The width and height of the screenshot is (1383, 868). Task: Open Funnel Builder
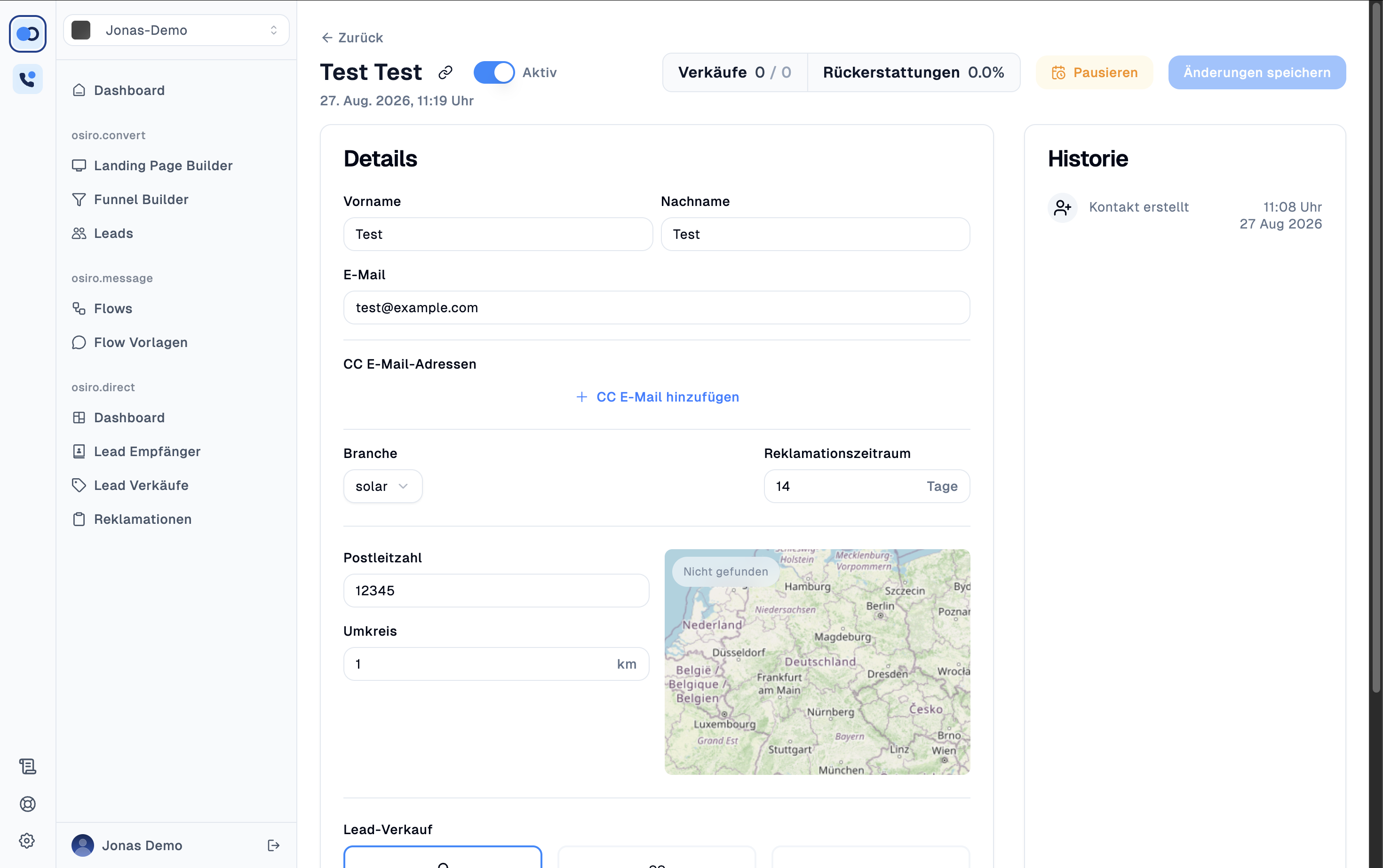(x=141, y=199)
